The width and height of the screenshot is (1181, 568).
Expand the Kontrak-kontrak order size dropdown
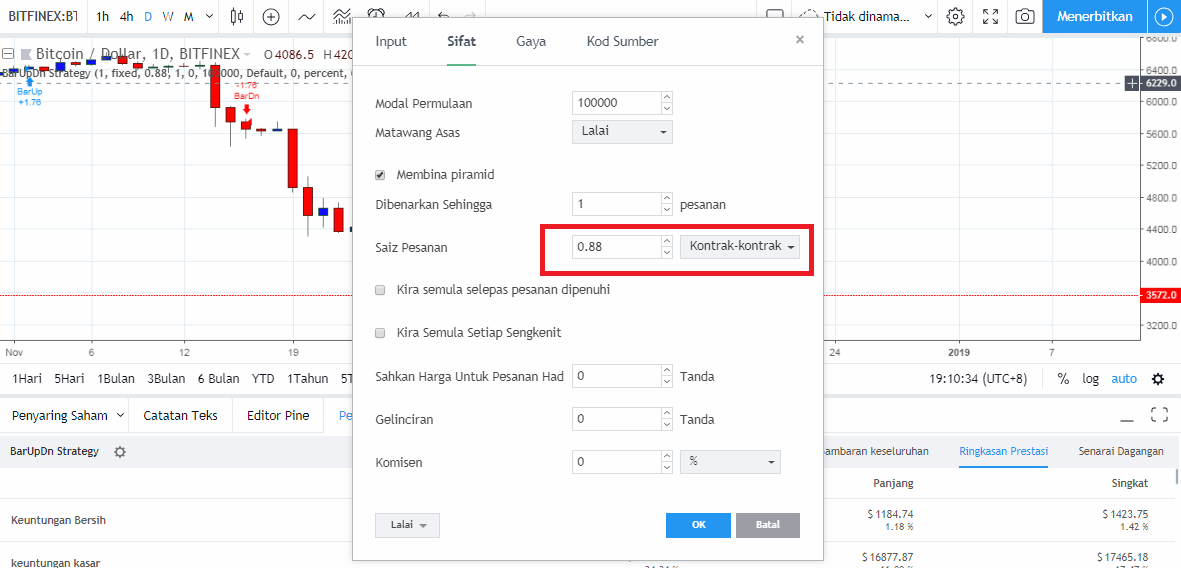[740, 246]
